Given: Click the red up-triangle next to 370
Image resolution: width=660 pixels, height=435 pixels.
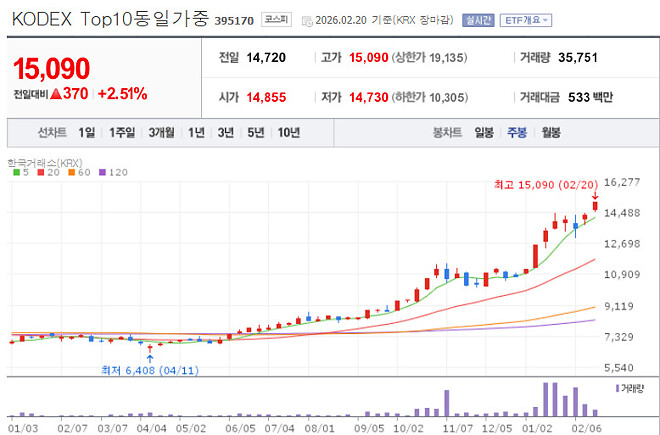Looking at the screenshot, I should 56,93.
